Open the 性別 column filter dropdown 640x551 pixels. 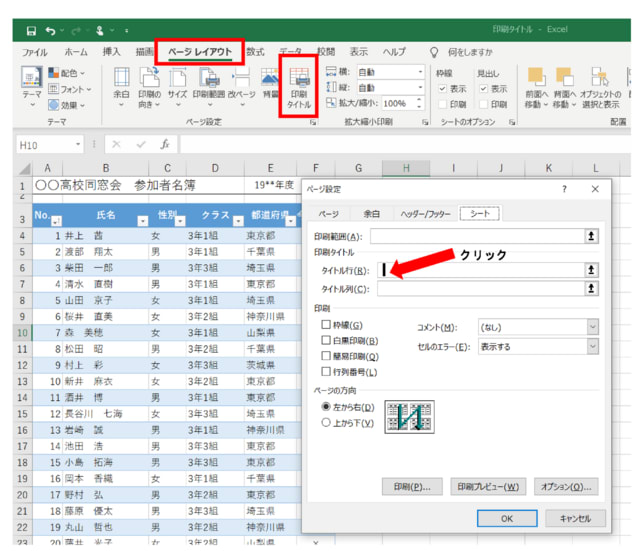click(x=180, y=221)
